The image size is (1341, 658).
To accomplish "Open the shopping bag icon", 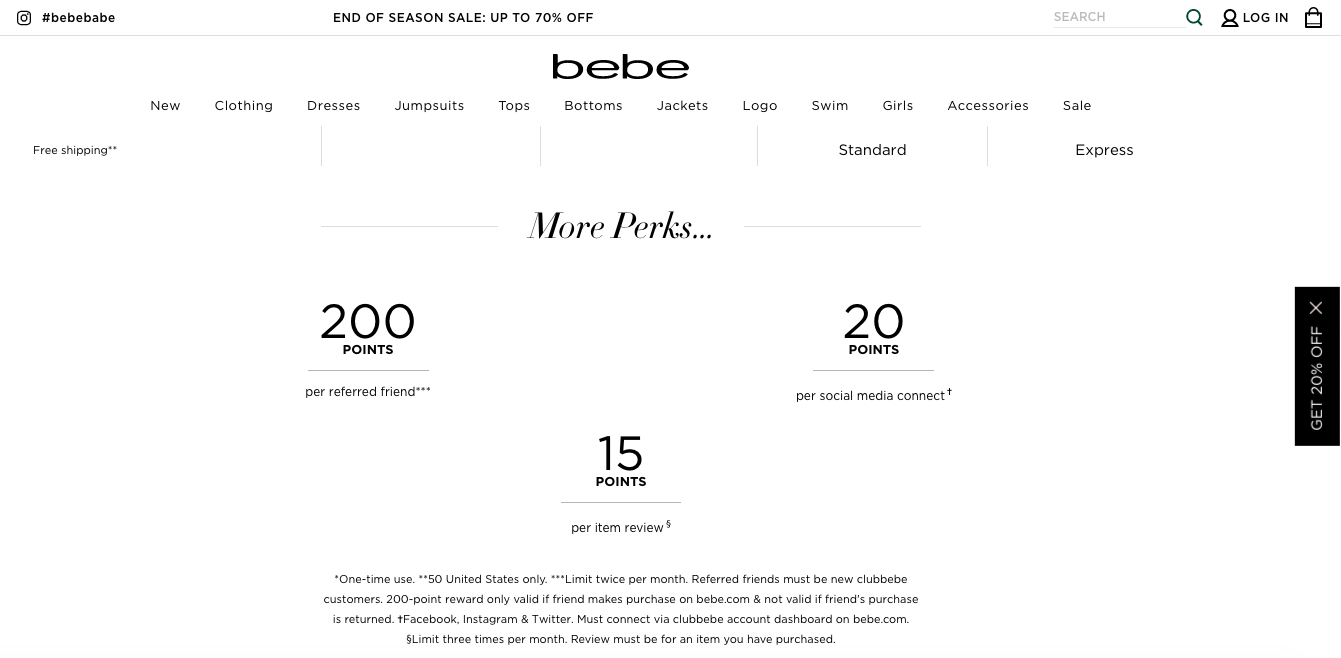I will pos(1313,17).
